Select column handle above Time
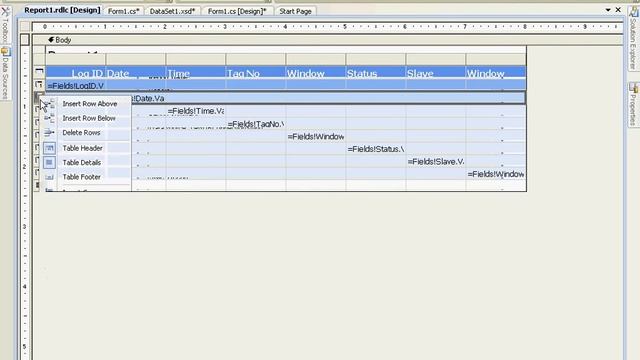 196,59
